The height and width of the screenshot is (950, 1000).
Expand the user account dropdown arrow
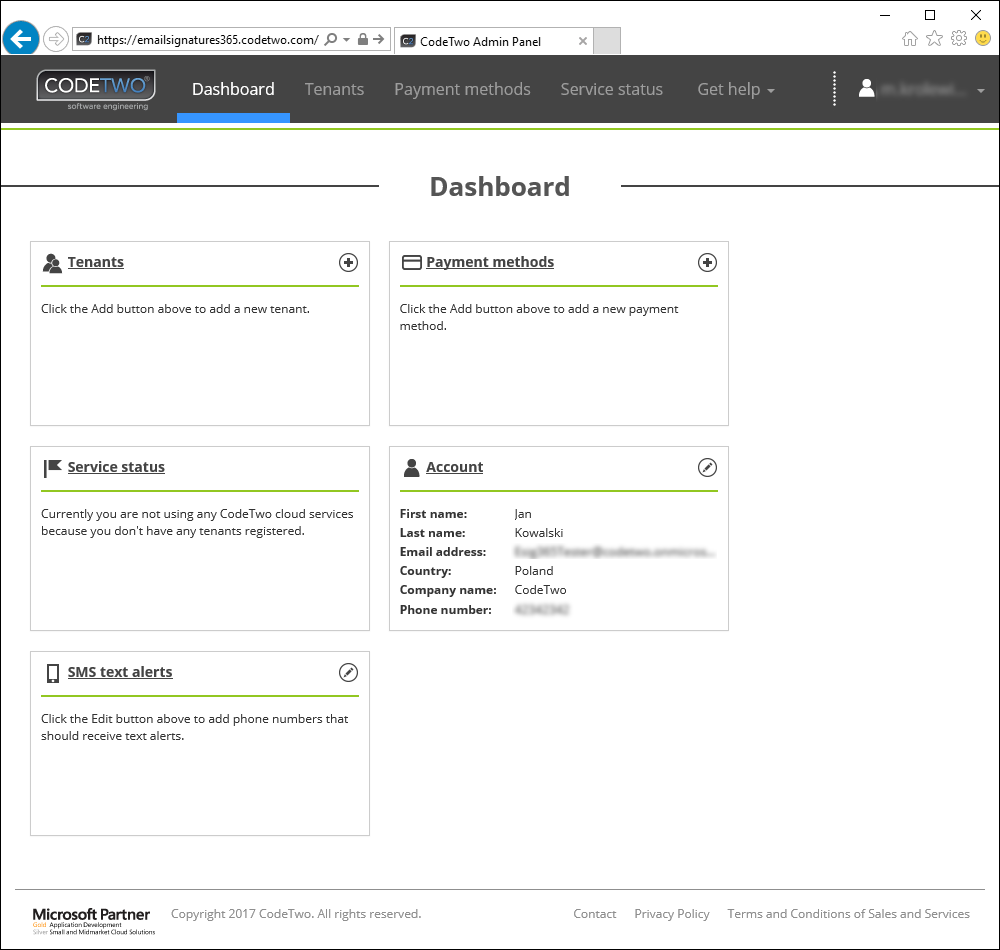981,91
